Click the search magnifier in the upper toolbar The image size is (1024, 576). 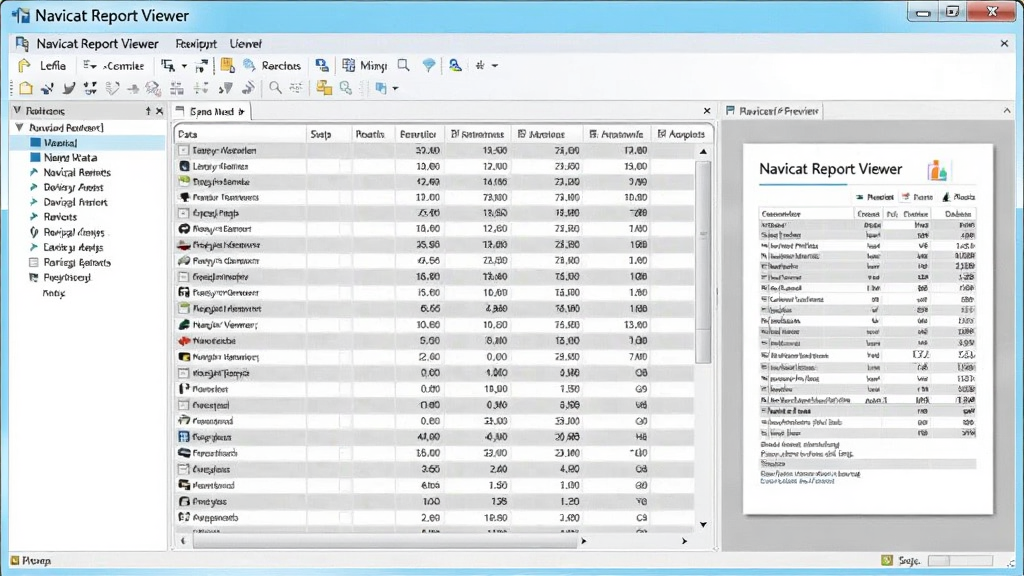click(x=404, y=65)
